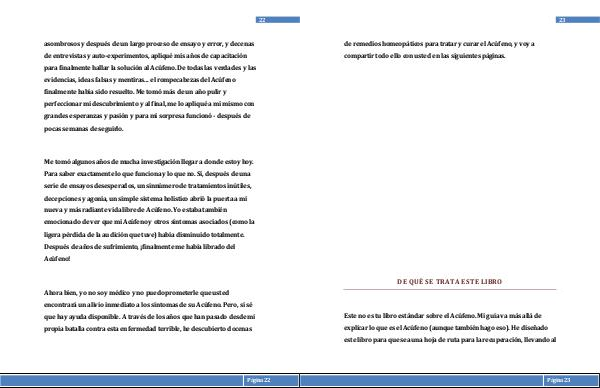Click the line 'pocas semanas de seguido.'

pos(83,129)
